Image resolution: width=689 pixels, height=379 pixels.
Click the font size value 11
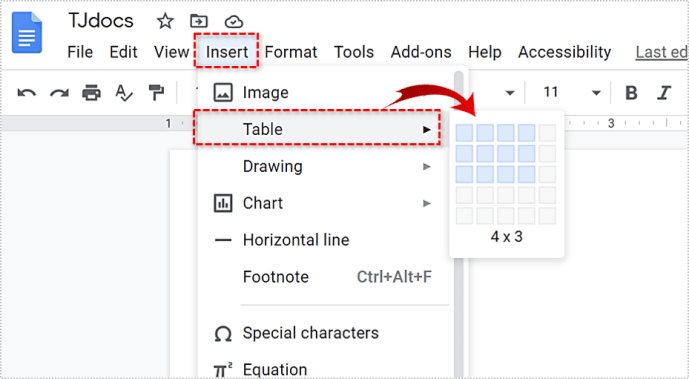[551, 92]
